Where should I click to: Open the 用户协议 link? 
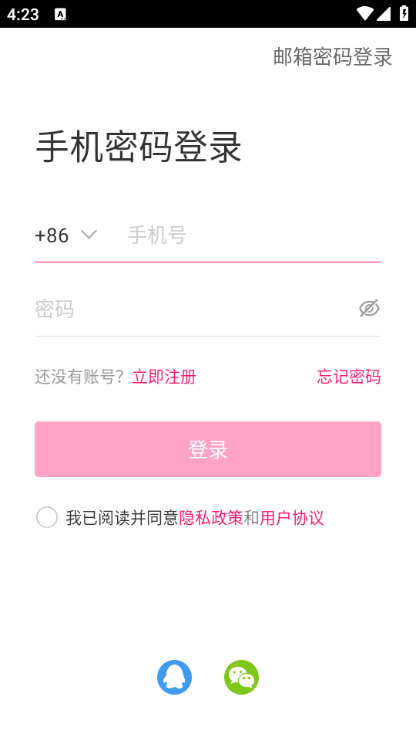292,517
